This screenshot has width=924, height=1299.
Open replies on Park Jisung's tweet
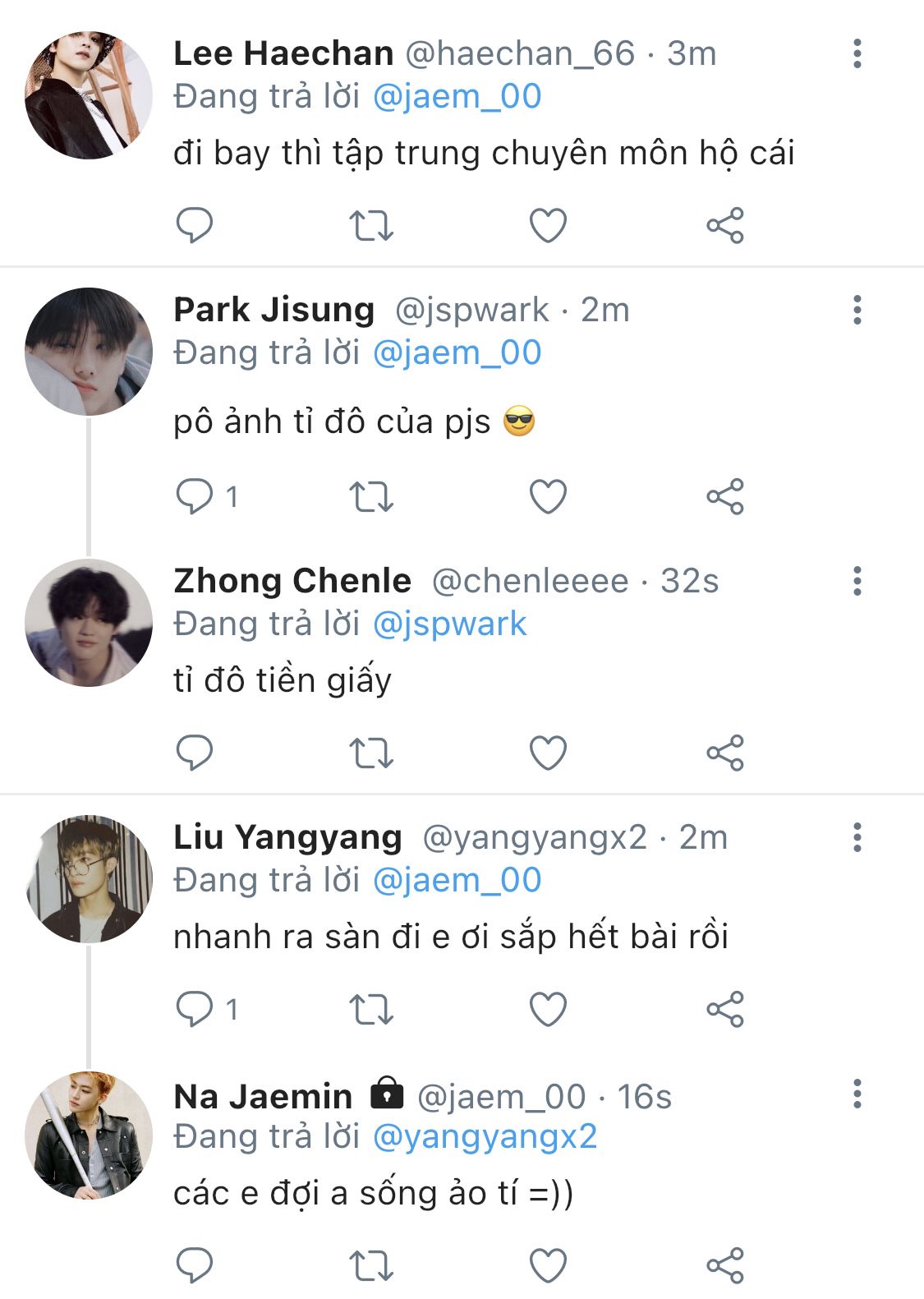(x=195, y=496)
